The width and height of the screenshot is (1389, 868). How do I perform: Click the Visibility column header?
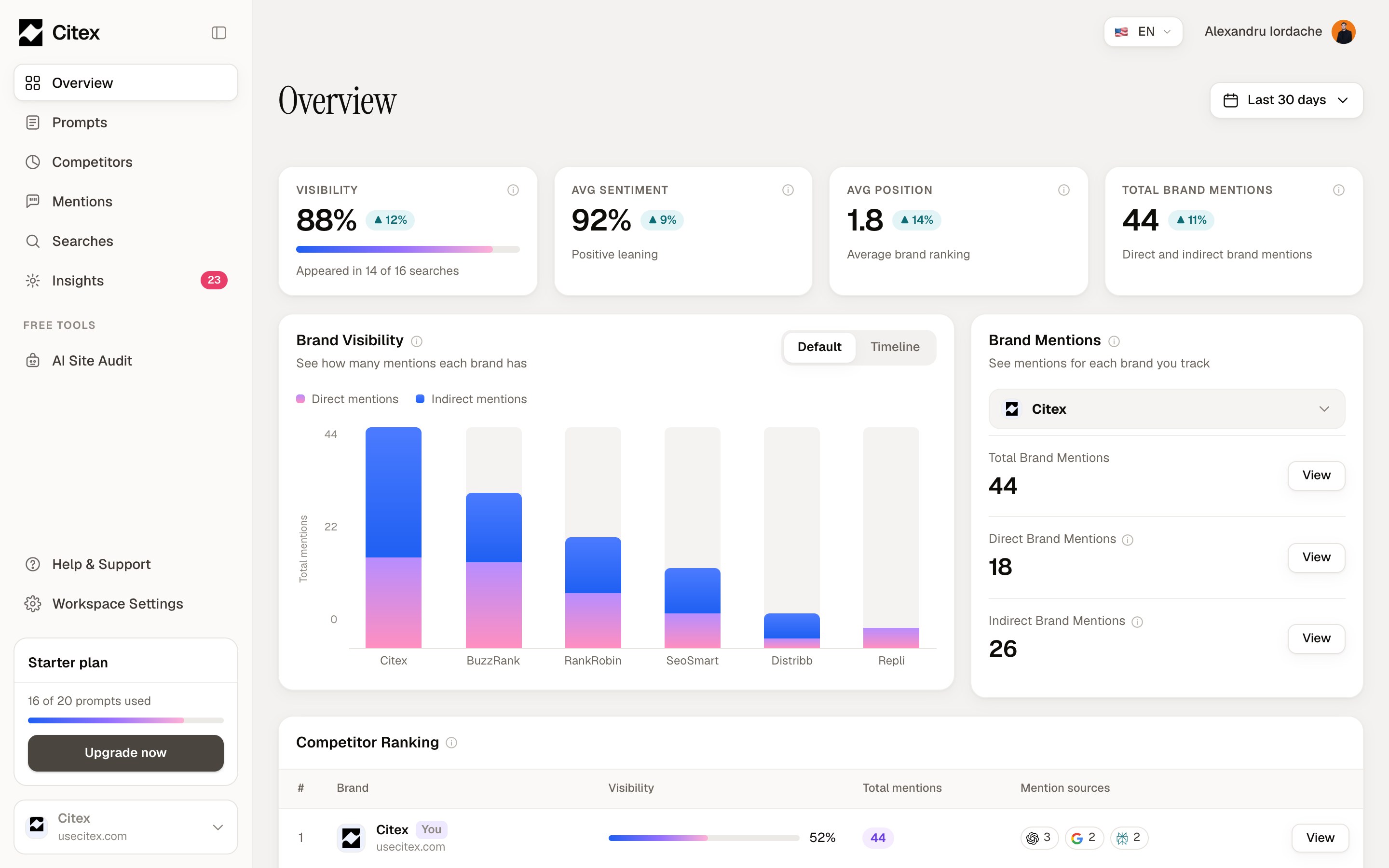point(631,788)
